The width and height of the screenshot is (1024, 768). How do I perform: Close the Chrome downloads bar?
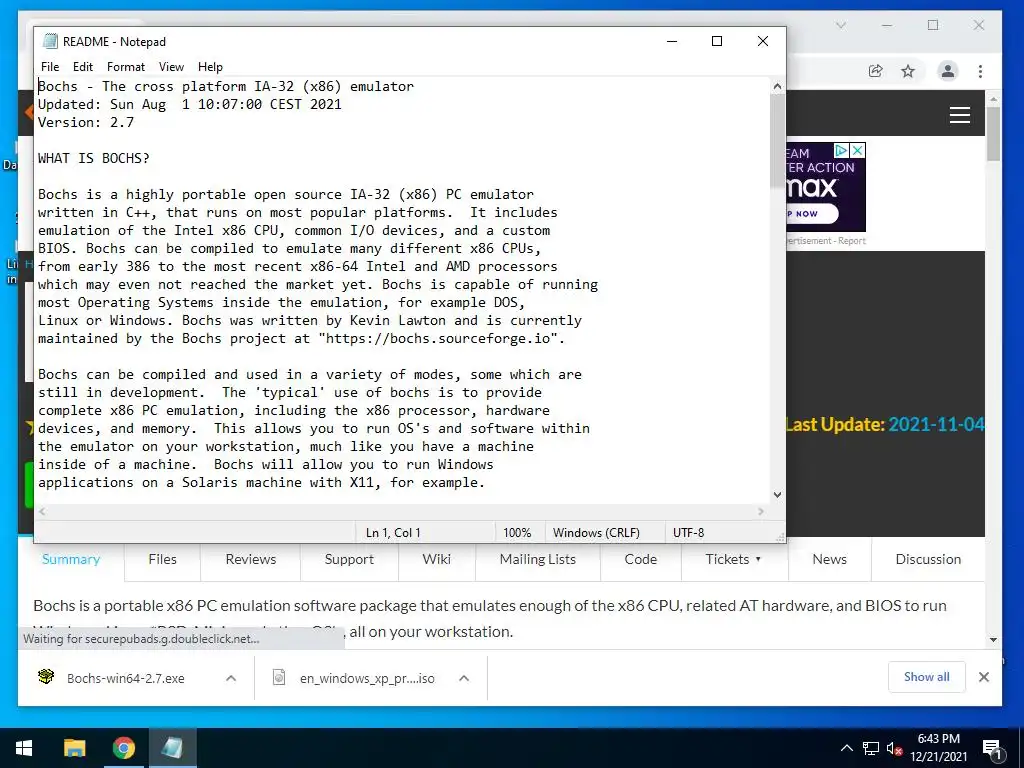[984, 677]
